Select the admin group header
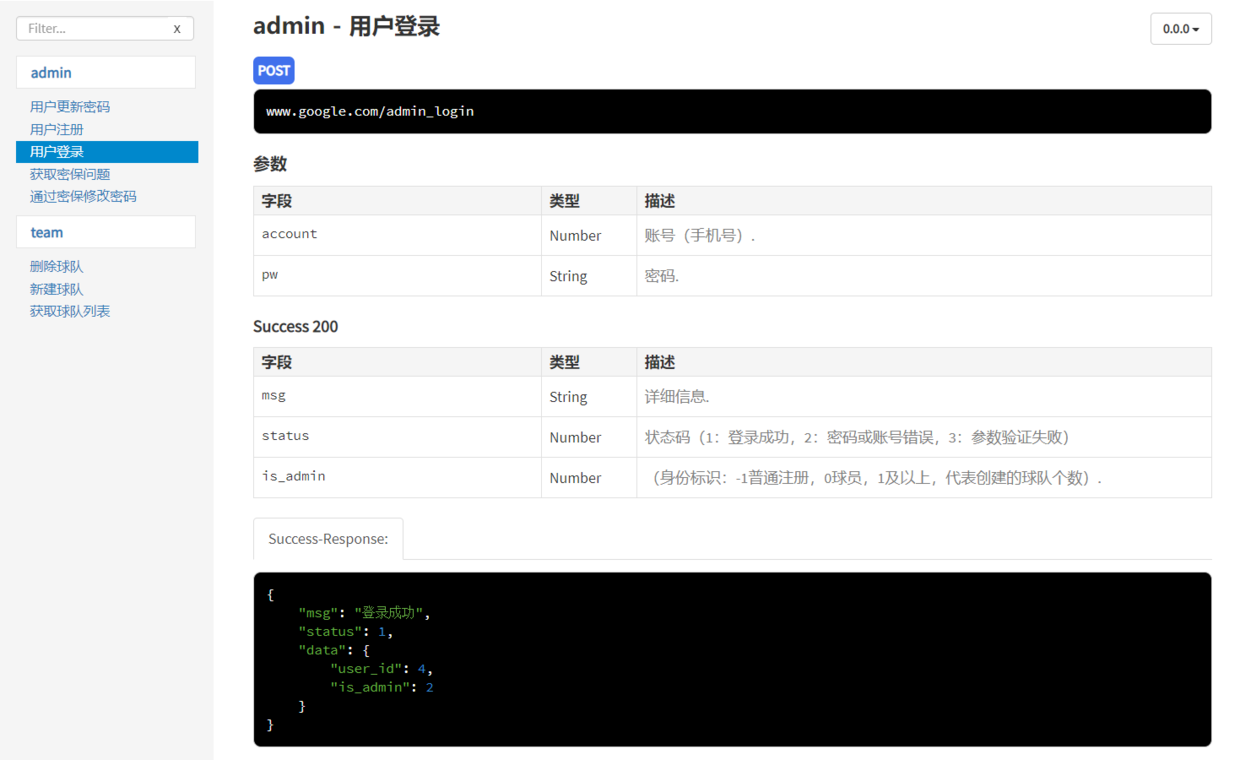This screenshot has width=1240, height=760. coord(105,72)
